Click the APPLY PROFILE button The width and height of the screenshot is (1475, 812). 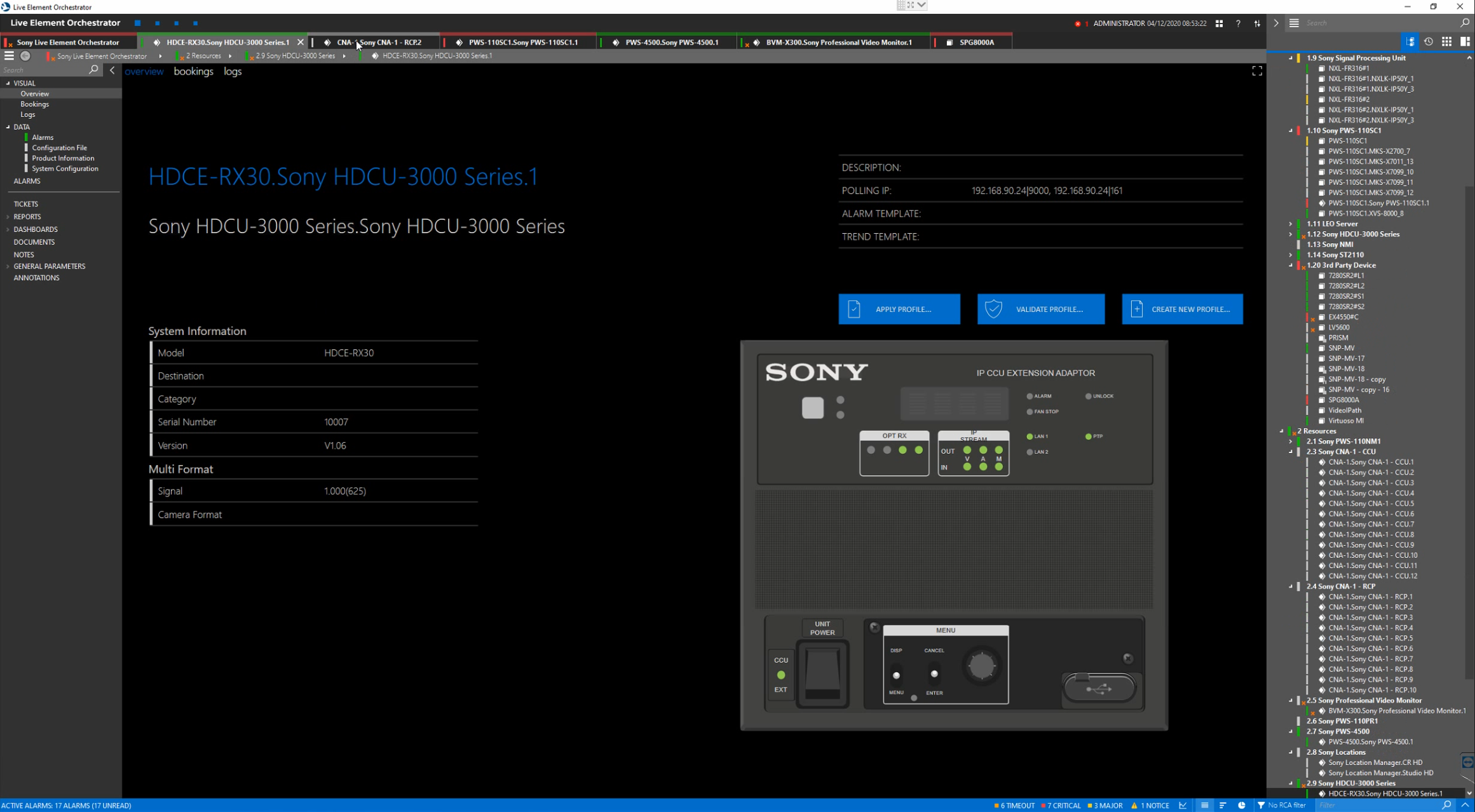(899, 309)
